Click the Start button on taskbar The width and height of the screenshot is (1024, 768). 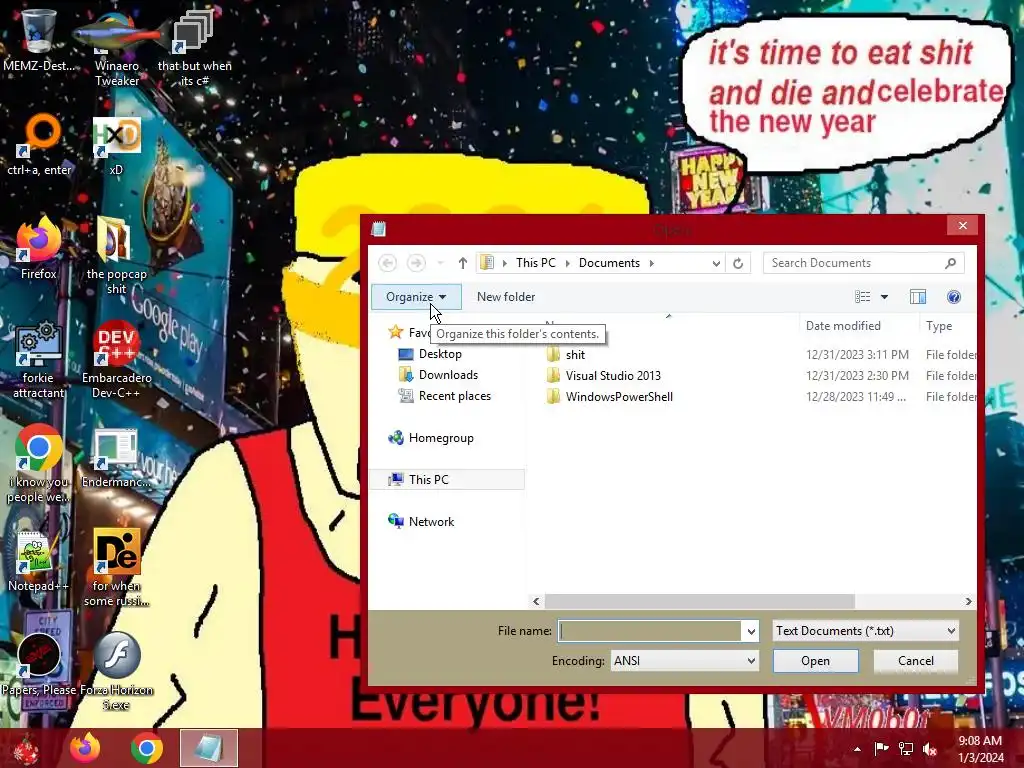point(26,748)
